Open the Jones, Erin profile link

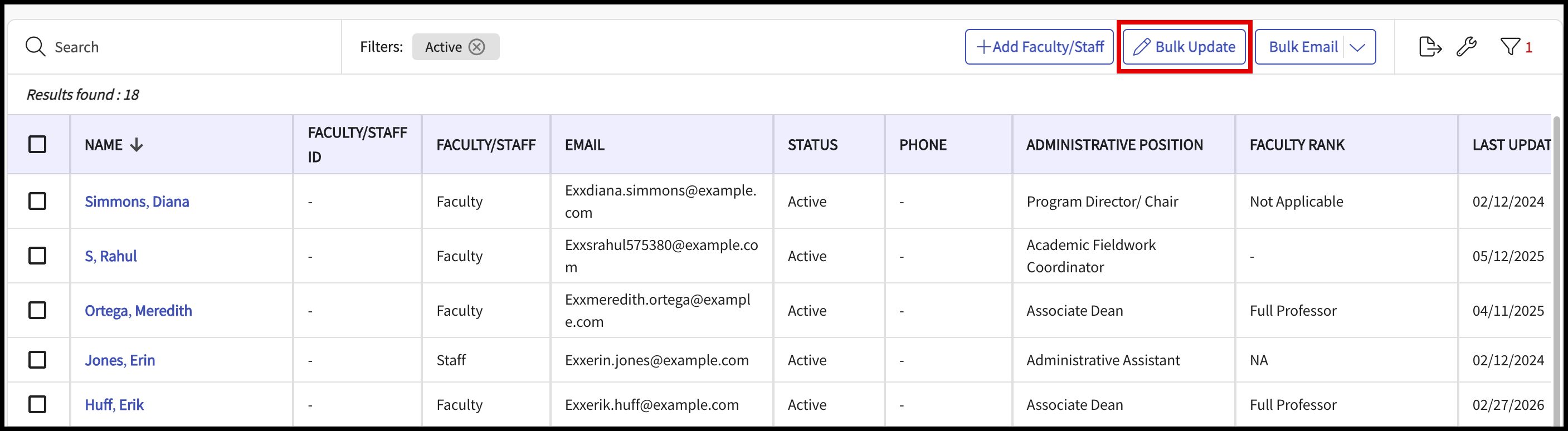pos(120,360)
